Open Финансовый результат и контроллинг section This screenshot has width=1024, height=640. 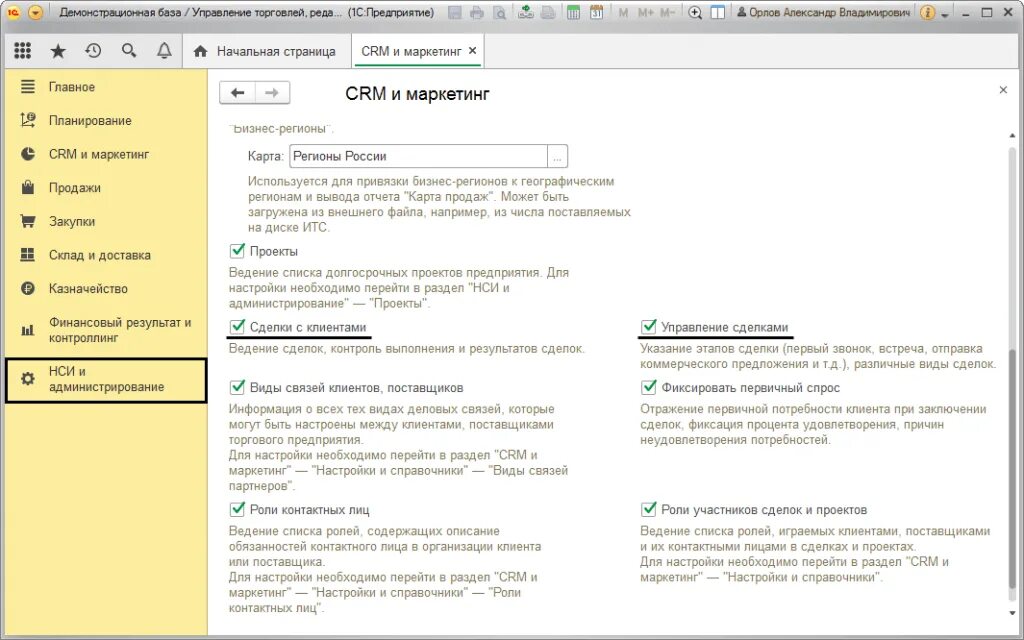tap(106, 330)
